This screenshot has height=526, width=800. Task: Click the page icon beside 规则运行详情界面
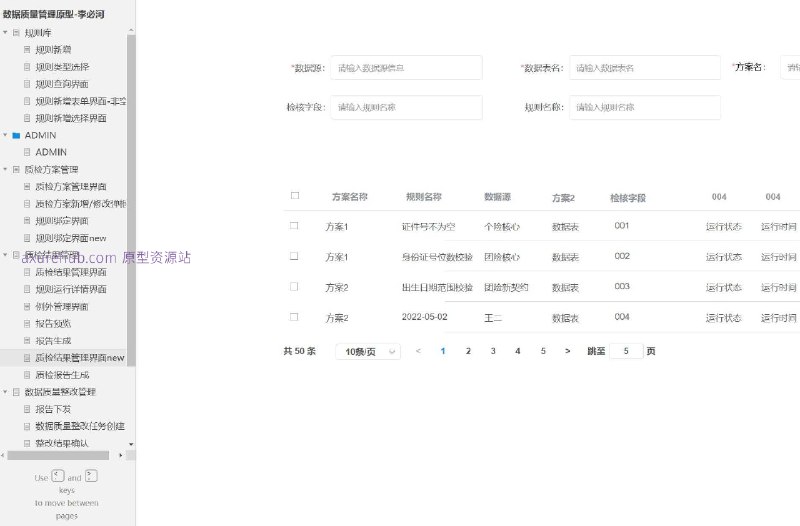pos(27,289)
